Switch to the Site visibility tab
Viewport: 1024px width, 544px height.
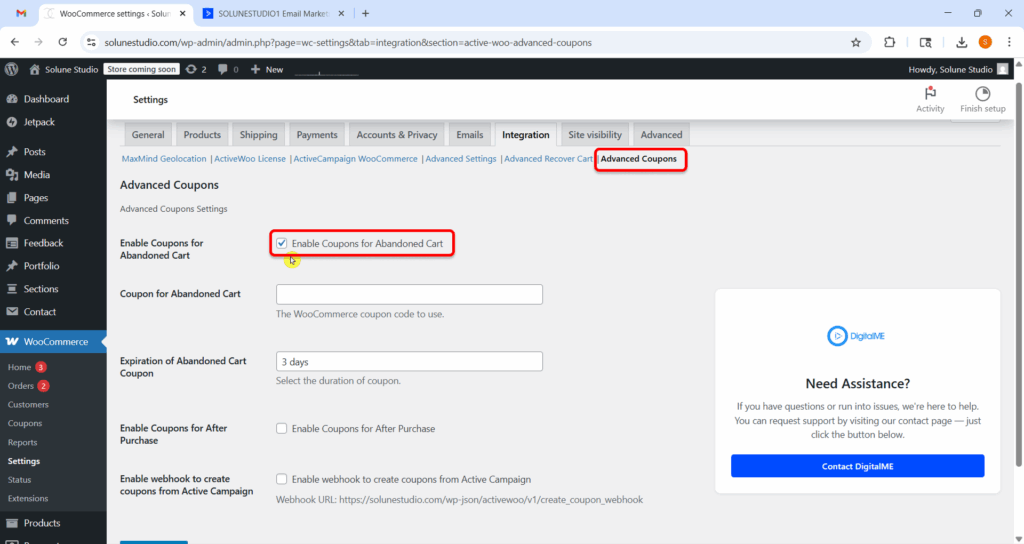click(x=595, y=135)
